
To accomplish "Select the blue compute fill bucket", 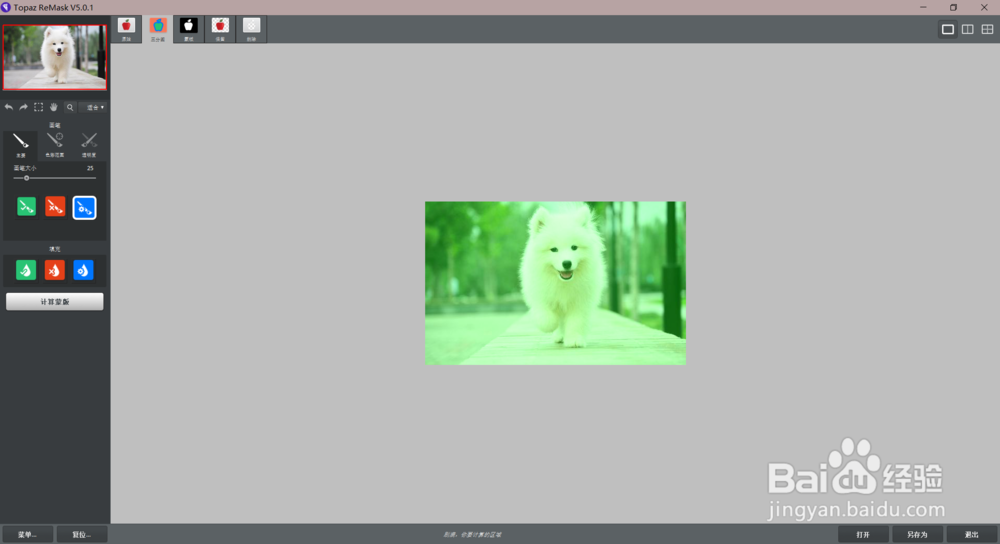I will click(x=84, y=270).
